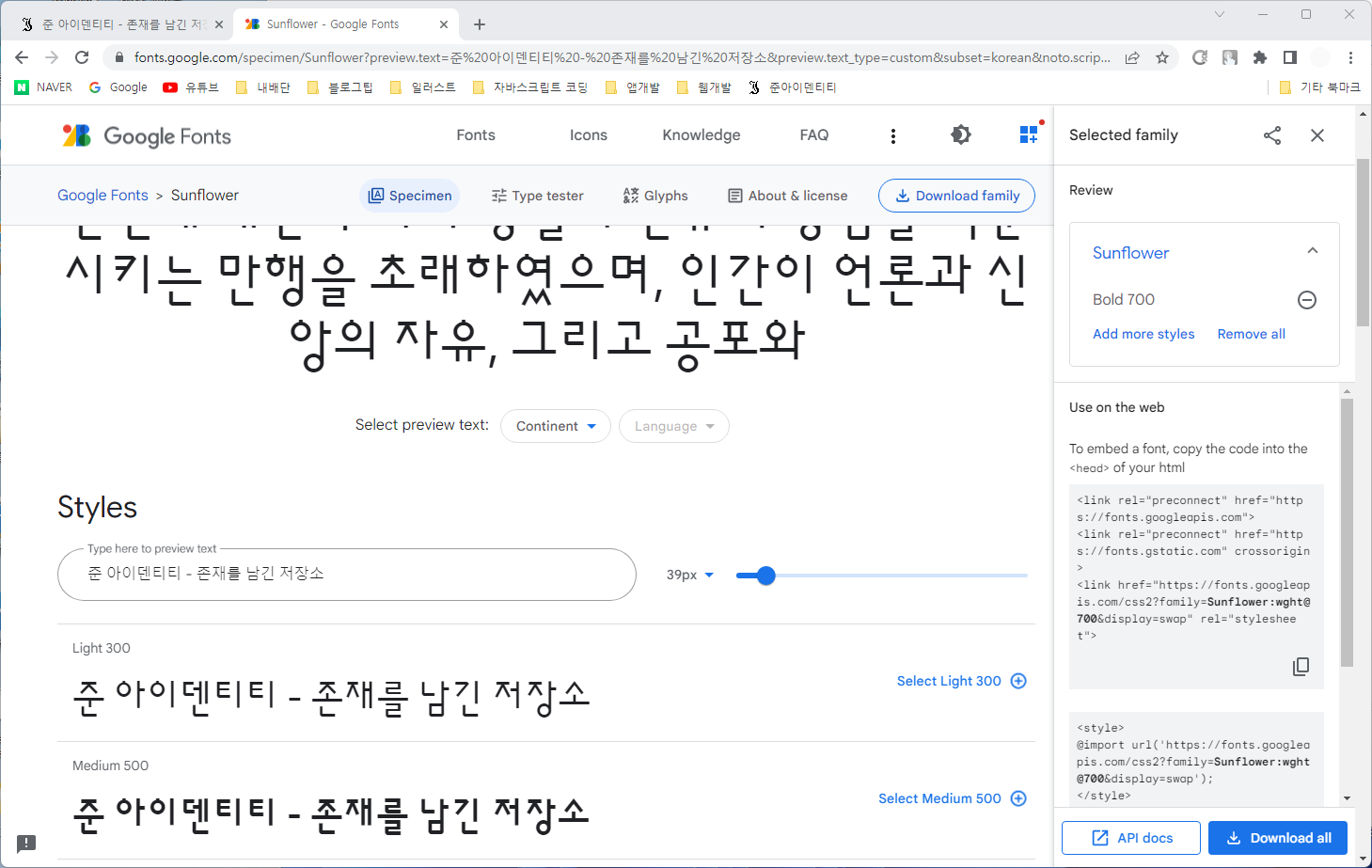Close the Sunflower - Google Fonts tab
The width and height of the screenshot is (1372, 868).
(444, 24)
